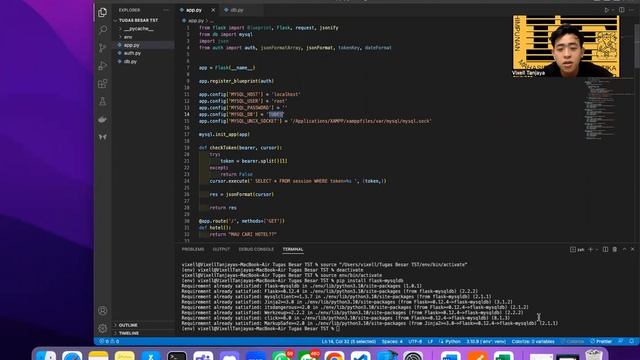The width and height of the screenshot is (640, 360).
Task: Open auth.py in the Explorer tree
Action: 132,53
